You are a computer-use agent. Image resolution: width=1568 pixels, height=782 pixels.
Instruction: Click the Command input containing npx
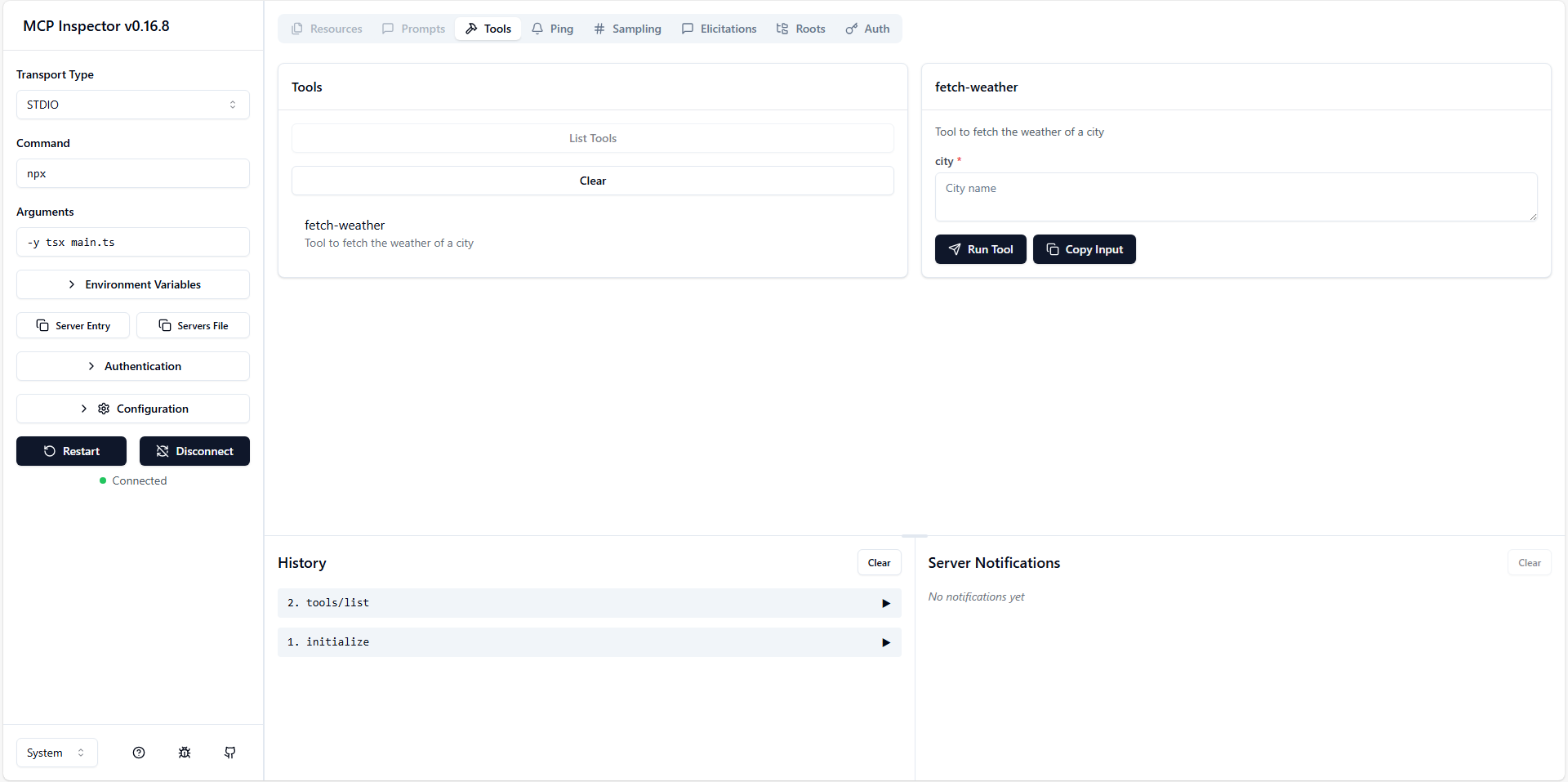[x=133, y=173]
